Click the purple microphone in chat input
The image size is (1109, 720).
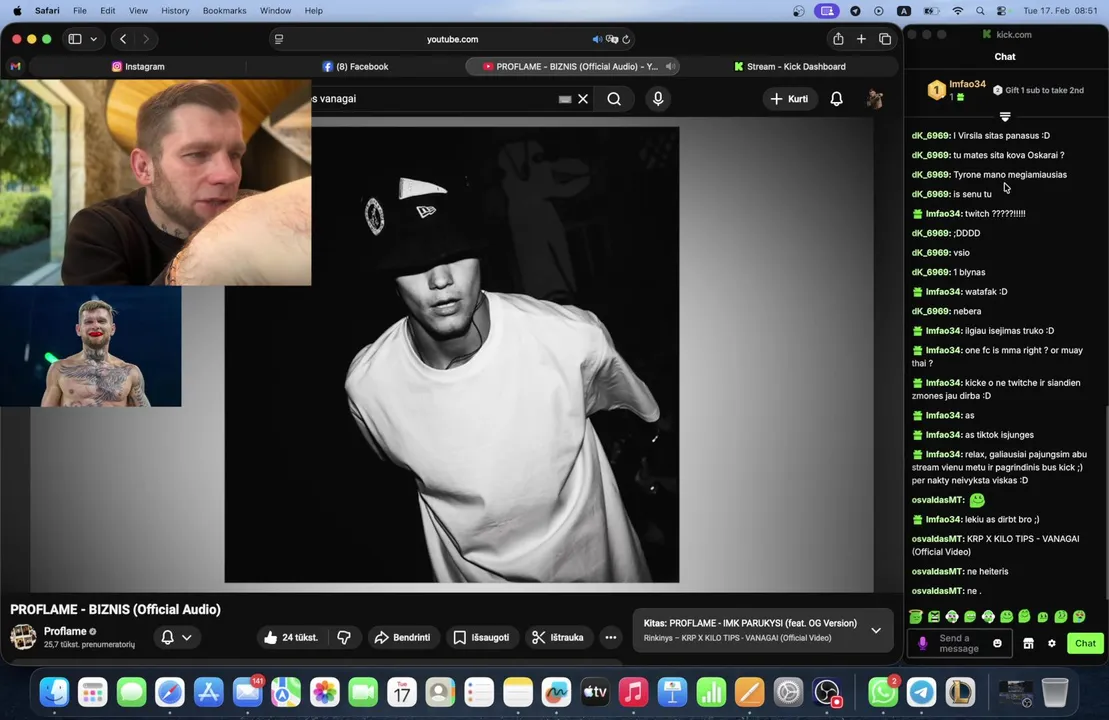click(922, 643)
